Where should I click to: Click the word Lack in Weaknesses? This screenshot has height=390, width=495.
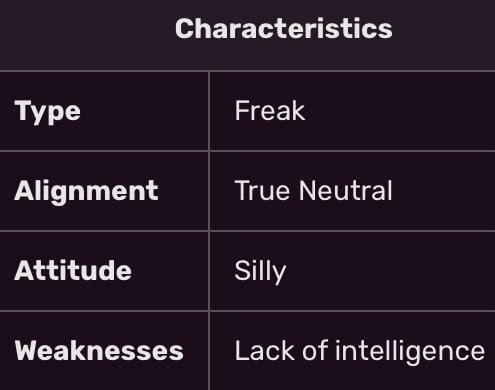(x=265, y=350)
